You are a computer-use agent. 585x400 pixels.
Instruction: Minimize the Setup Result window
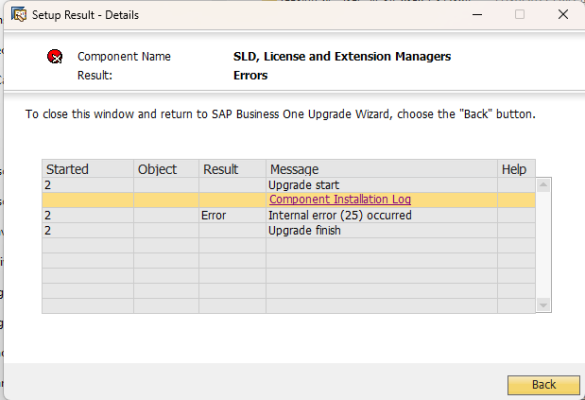click(477, 15)
